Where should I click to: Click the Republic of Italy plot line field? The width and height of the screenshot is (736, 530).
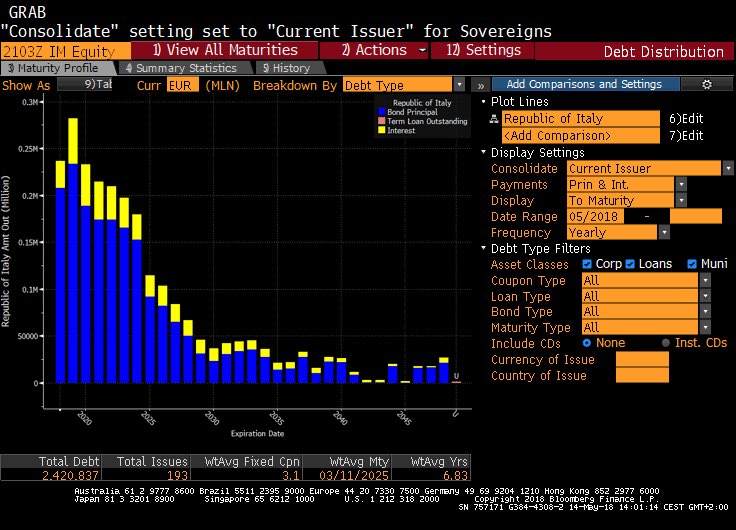coord(581,119)
